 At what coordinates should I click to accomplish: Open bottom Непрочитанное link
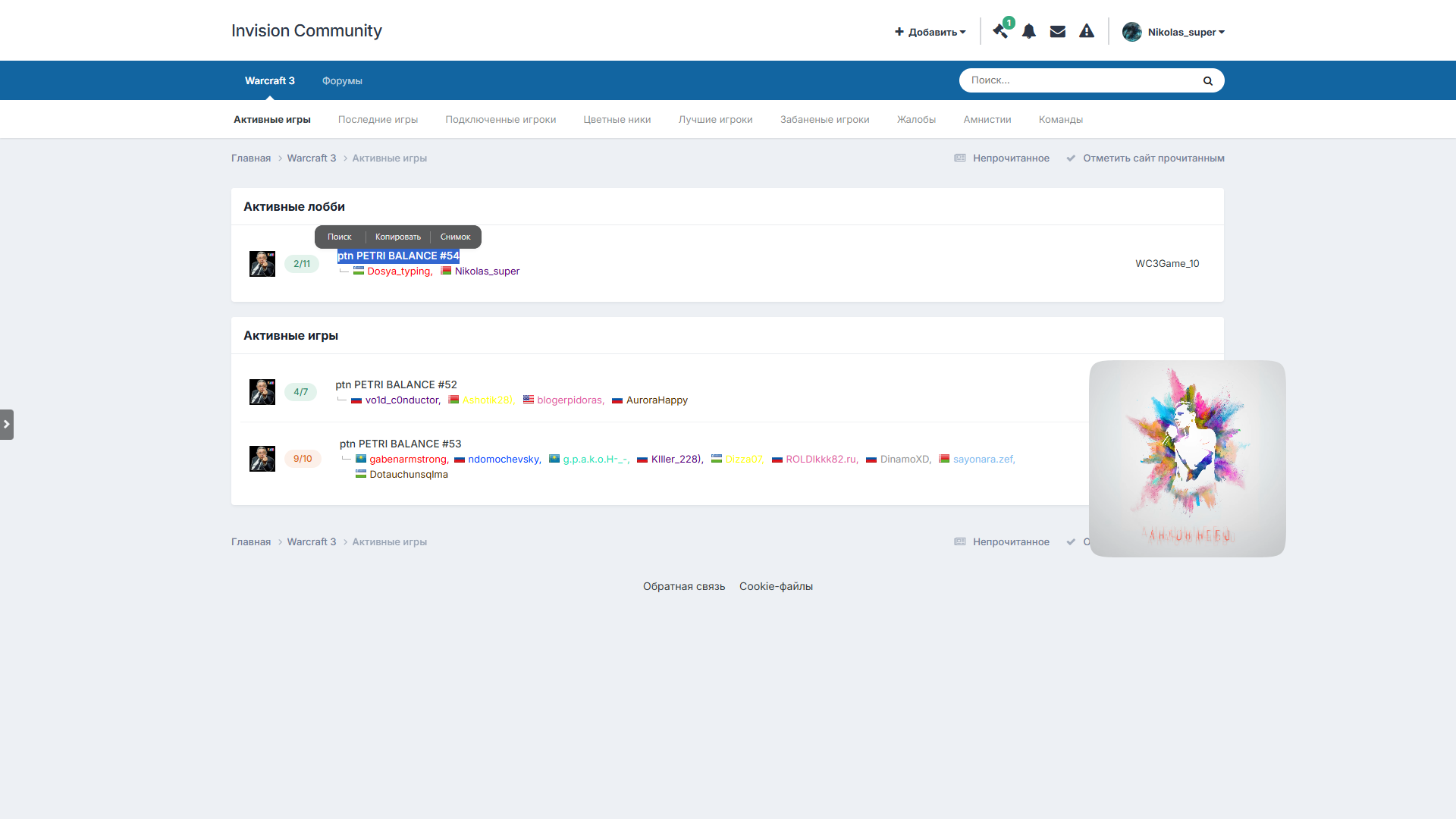coord(1002,542)
